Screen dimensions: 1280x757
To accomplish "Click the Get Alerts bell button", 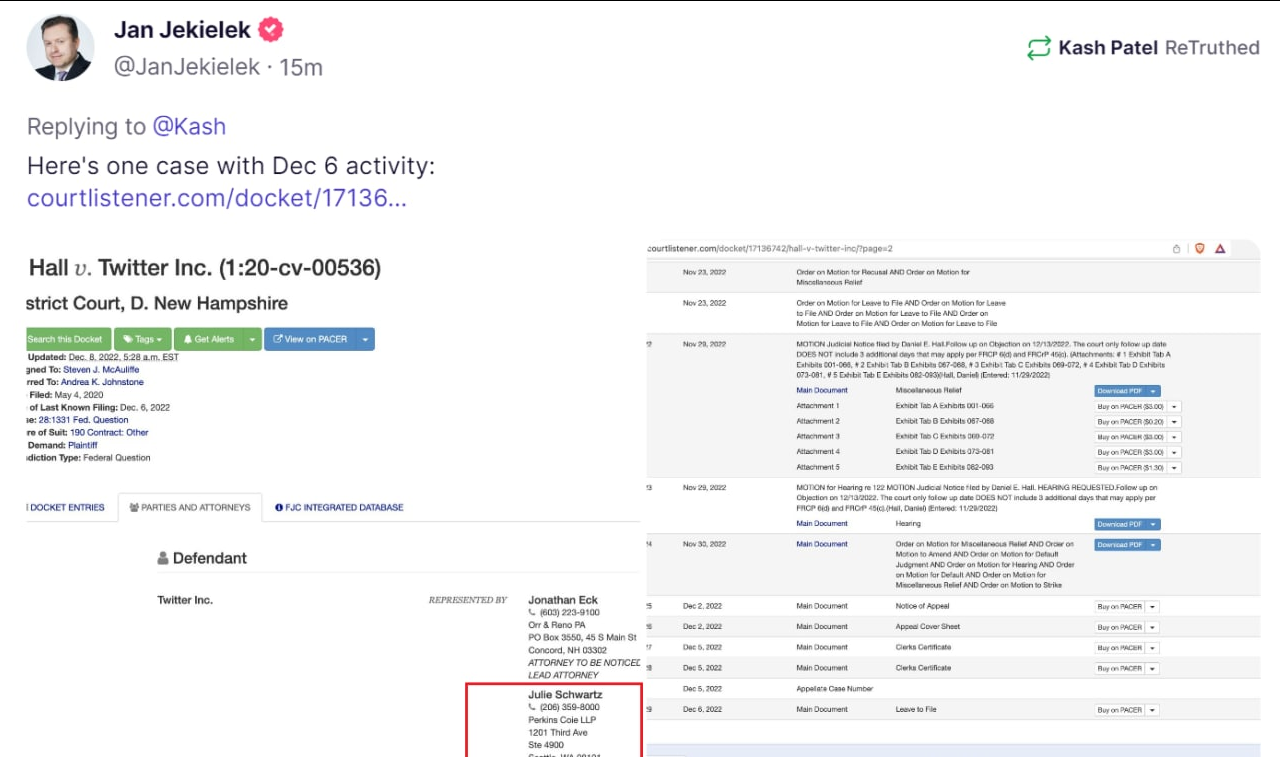I will [x=208, y=339].
